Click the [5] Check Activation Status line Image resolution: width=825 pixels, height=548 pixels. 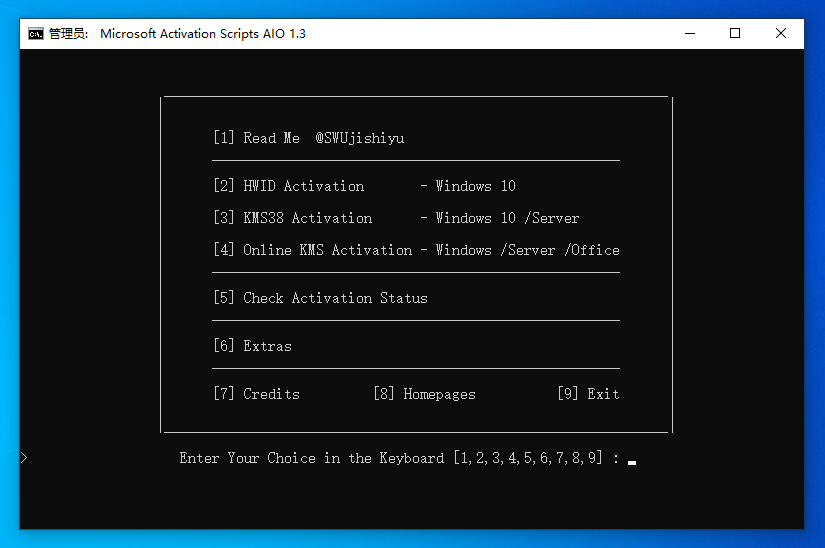pyautogui.click(x=320, y=298)
